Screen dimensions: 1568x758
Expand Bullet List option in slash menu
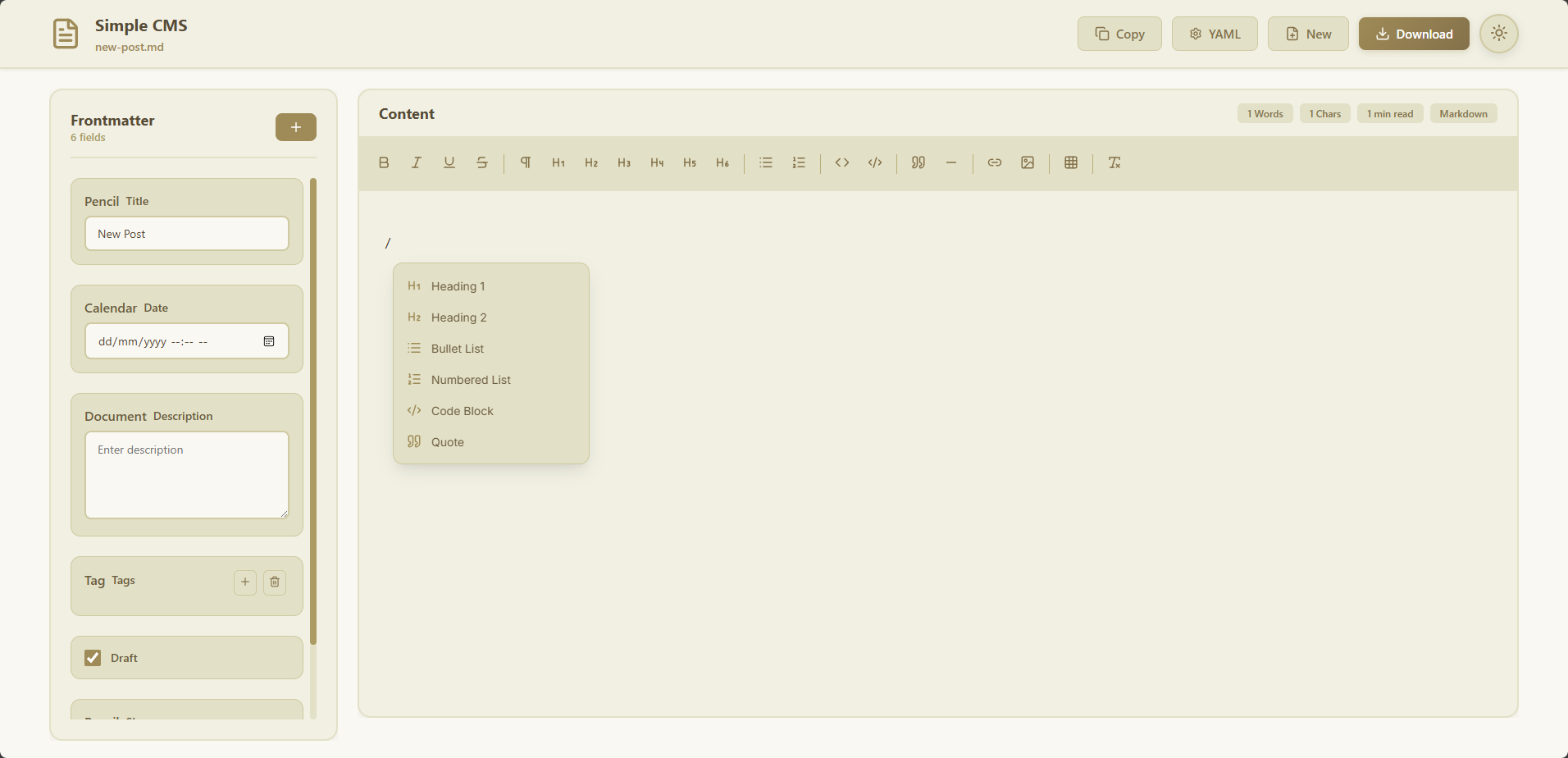457,348
